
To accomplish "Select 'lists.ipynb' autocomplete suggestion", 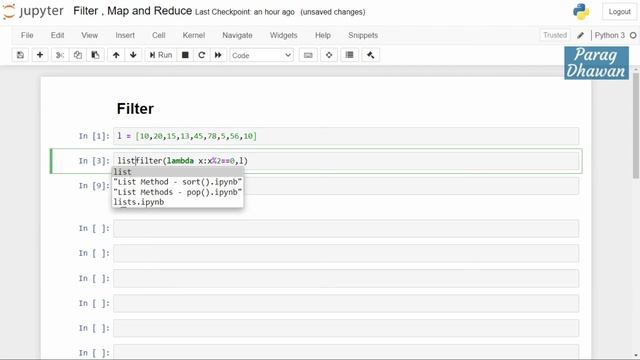I will 178,202.
